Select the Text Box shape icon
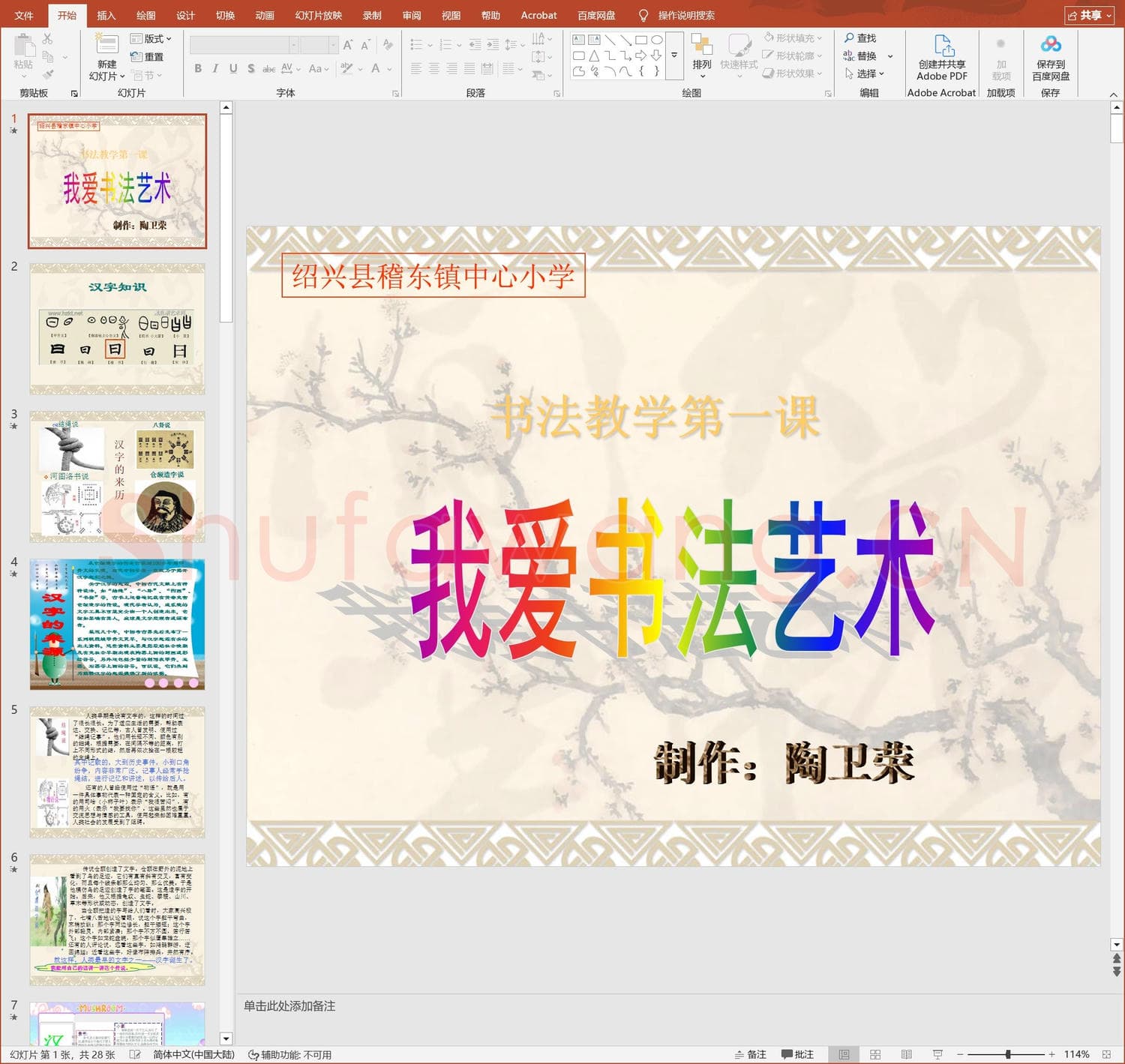 coord(578,40)
